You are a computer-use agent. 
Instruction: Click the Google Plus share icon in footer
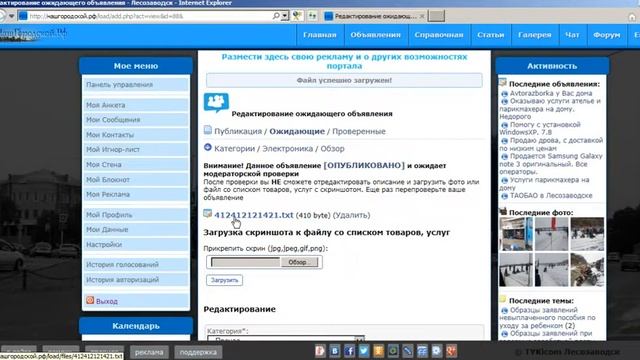tap(451, 351)
